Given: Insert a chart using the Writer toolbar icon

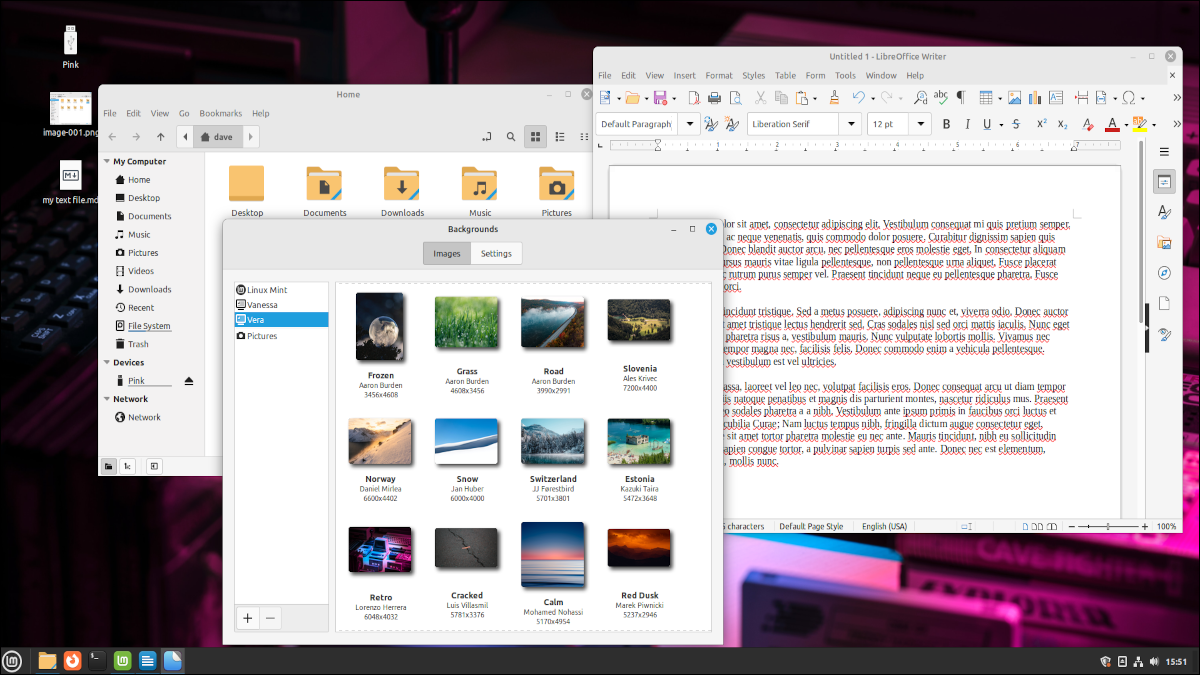Looking at the screenshot, I should 1035,97.
